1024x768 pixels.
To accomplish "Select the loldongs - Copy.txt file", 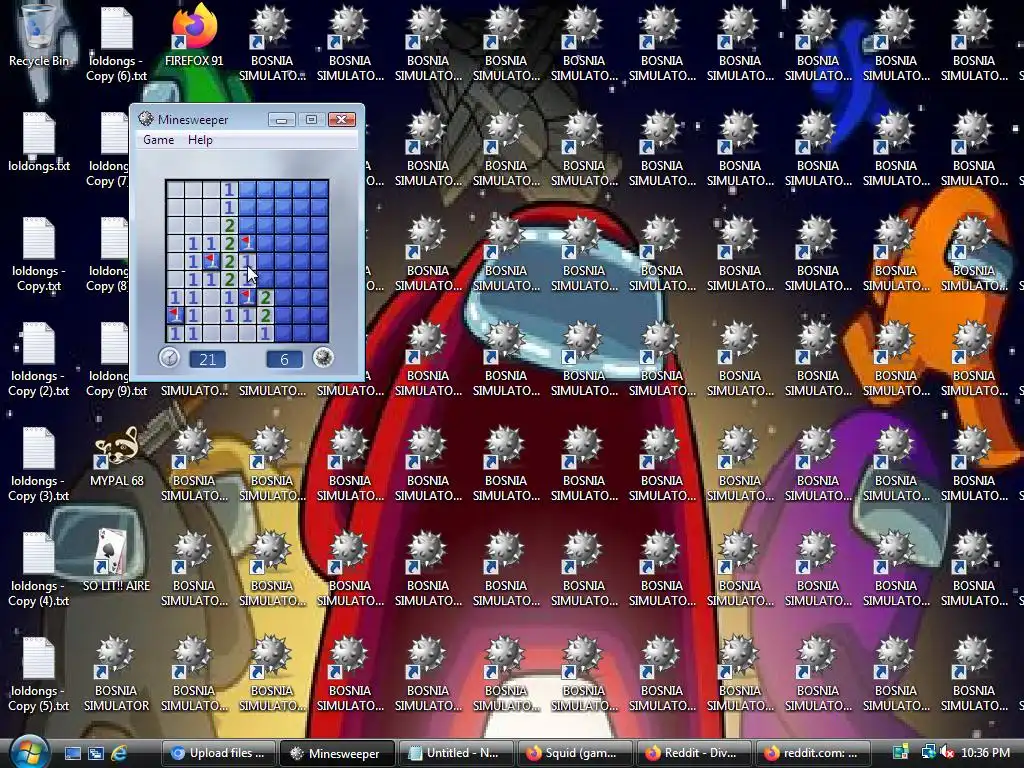I will pos(39,254).
